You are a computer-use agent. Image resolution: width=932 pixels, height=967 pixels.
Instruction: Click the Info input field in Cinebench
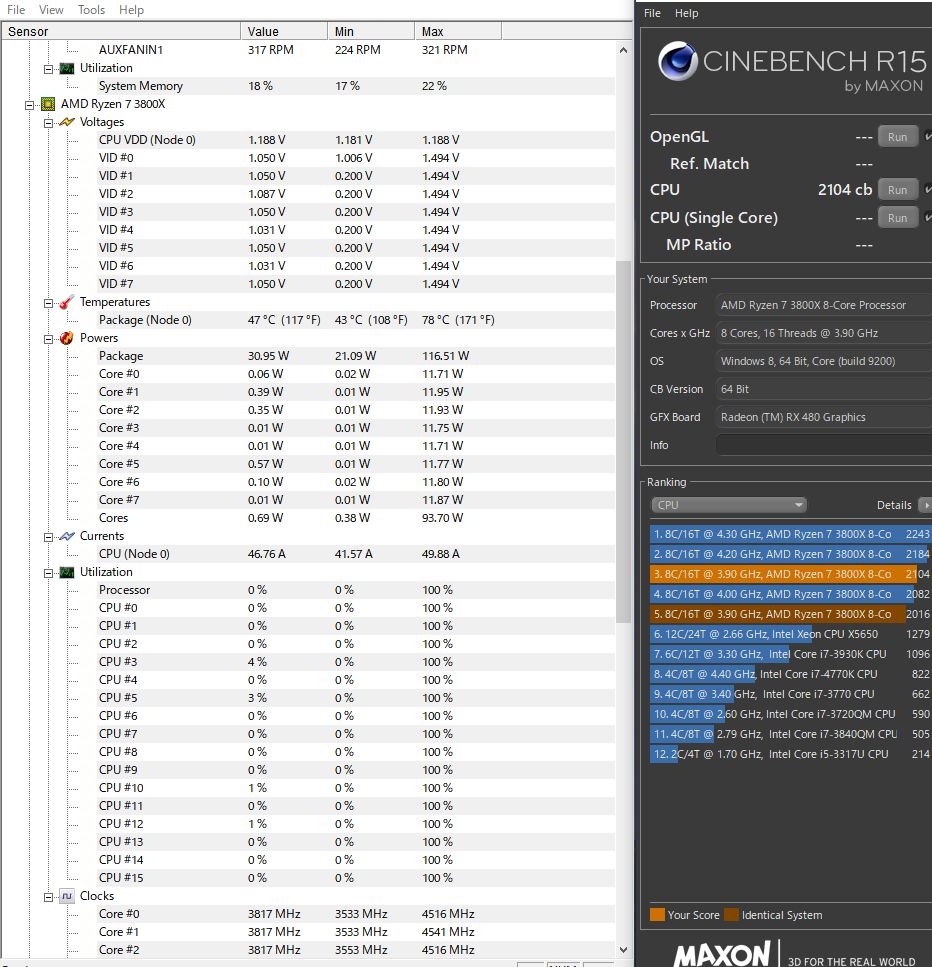pos(823,445)
